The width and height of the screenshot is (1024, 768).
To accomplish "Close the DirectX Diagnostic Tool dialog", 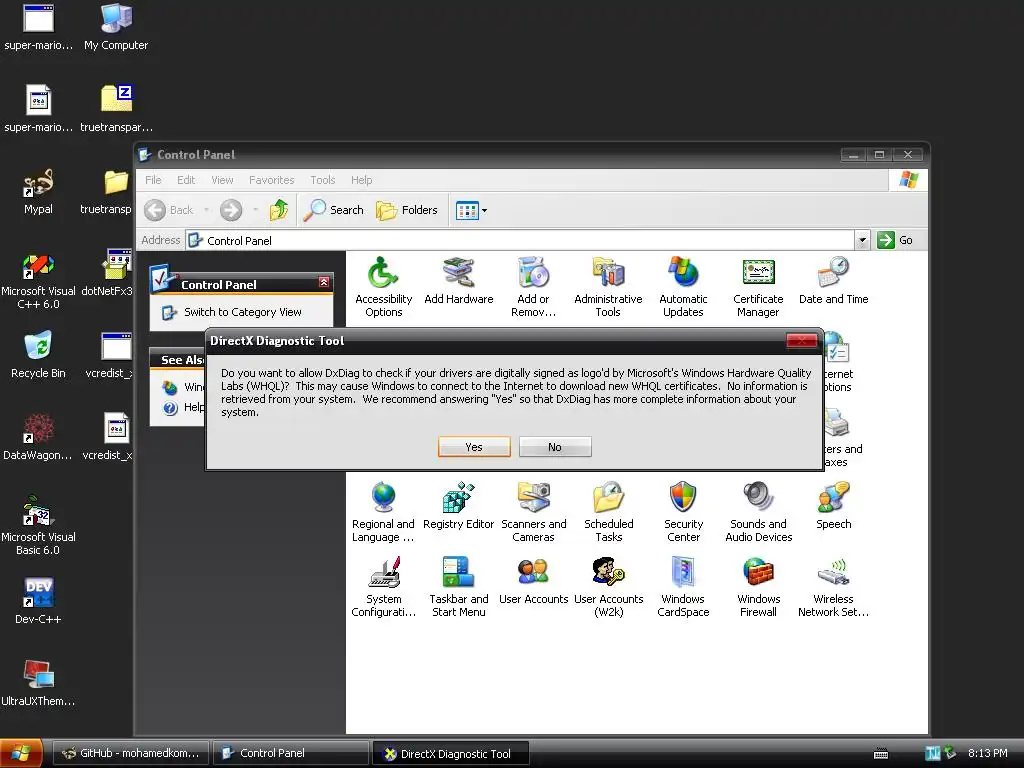I will [x=801, y=340].
